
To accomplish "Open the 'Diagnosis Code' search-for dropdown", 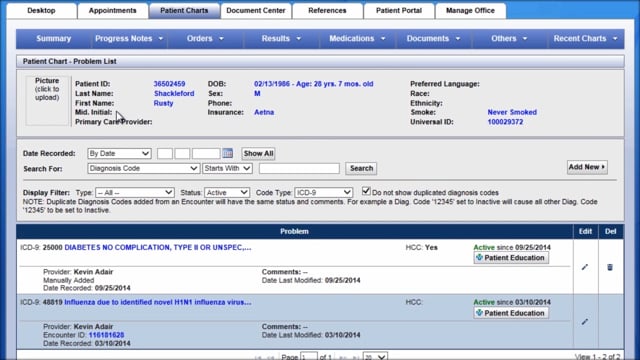I will [x=143, y=168].
